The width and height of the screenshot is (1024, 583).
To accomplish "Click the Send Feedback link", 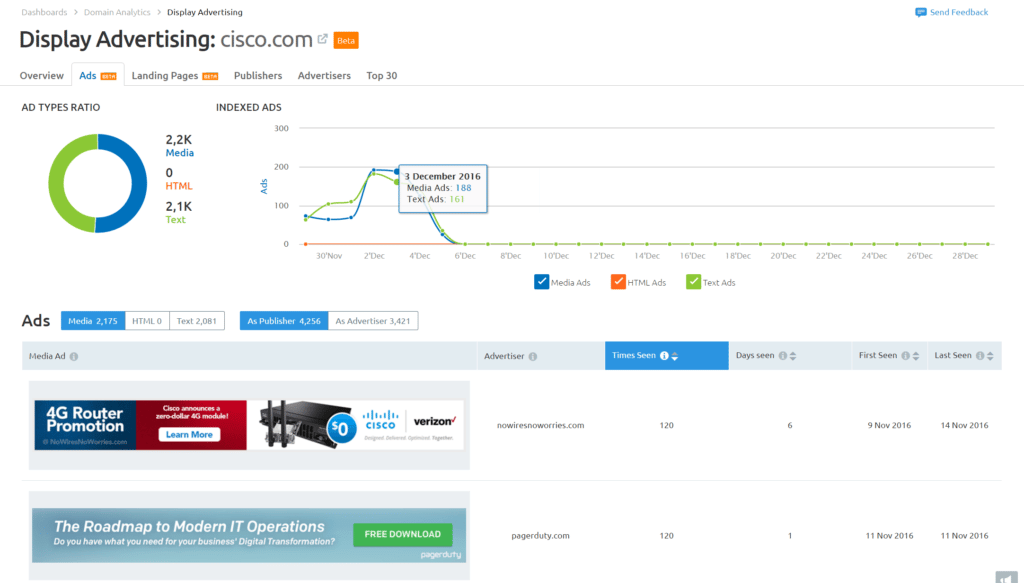I will pos(959,12).
